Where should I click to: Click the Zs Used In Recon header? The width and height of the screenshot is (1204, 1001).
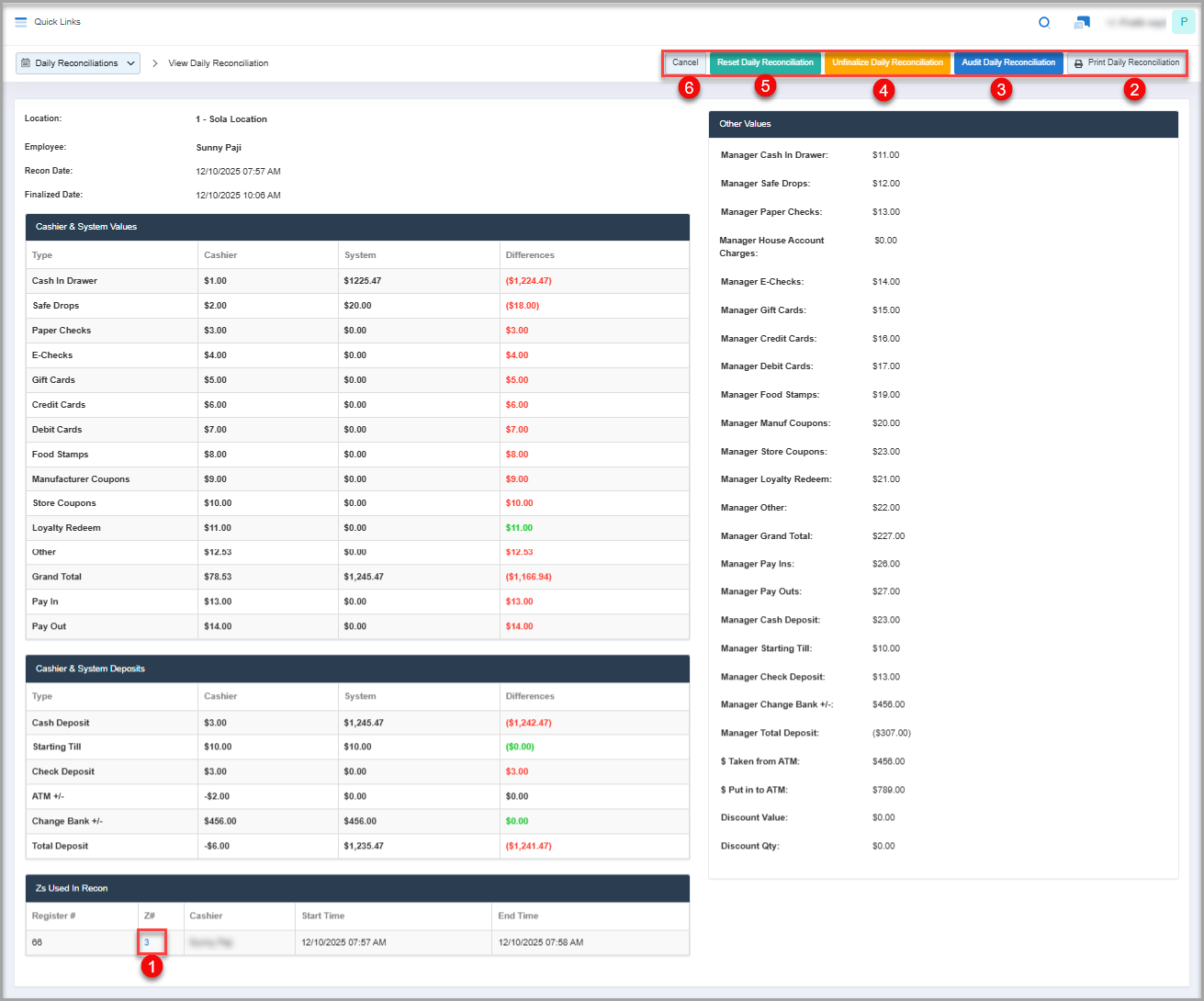(x=72, y=888)
